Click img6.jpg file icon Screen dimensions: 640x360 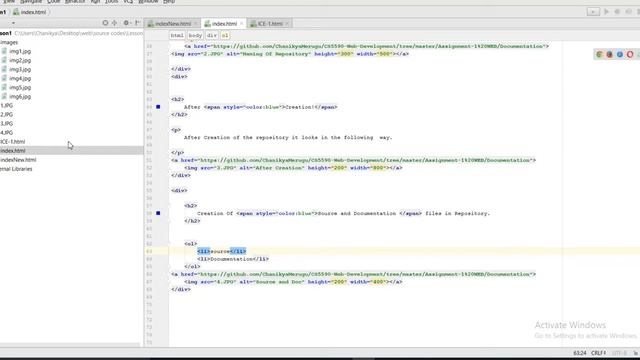click(x=4, y=96)
